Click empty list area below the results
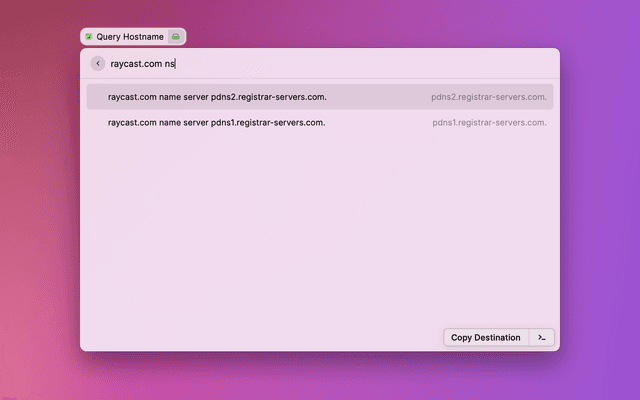 tap(320, 230)
